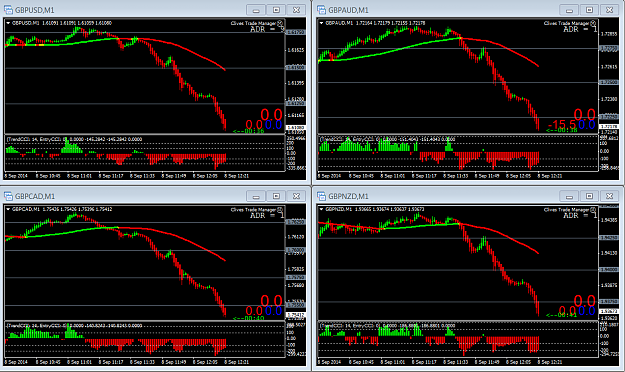625x372 pixels.
Task: Click 8 Sep 11:49 time label in GBPAUD chart
Action: coord(487,175)
